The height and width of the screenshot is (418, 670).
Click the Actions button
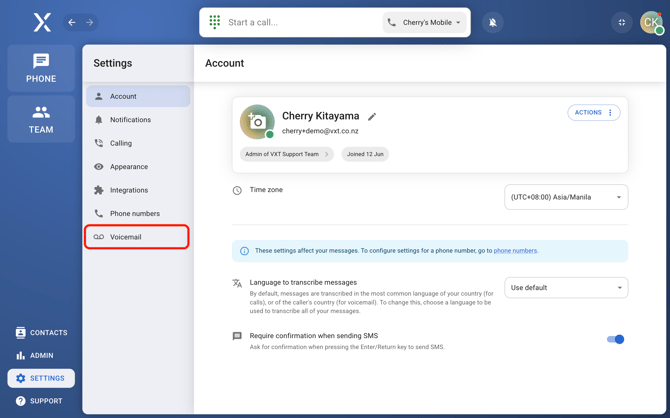(x=593, y=113)
